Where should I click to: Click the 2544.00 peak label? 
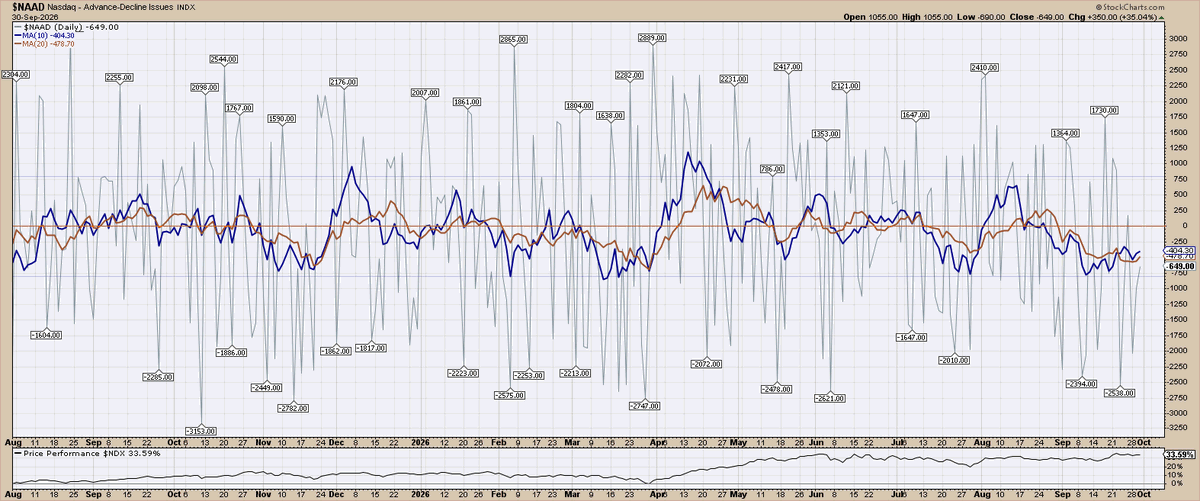tap(226, 60)
